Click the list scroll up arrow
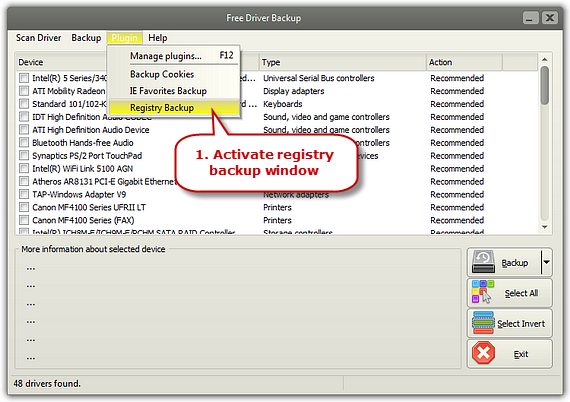 [545, 59]
